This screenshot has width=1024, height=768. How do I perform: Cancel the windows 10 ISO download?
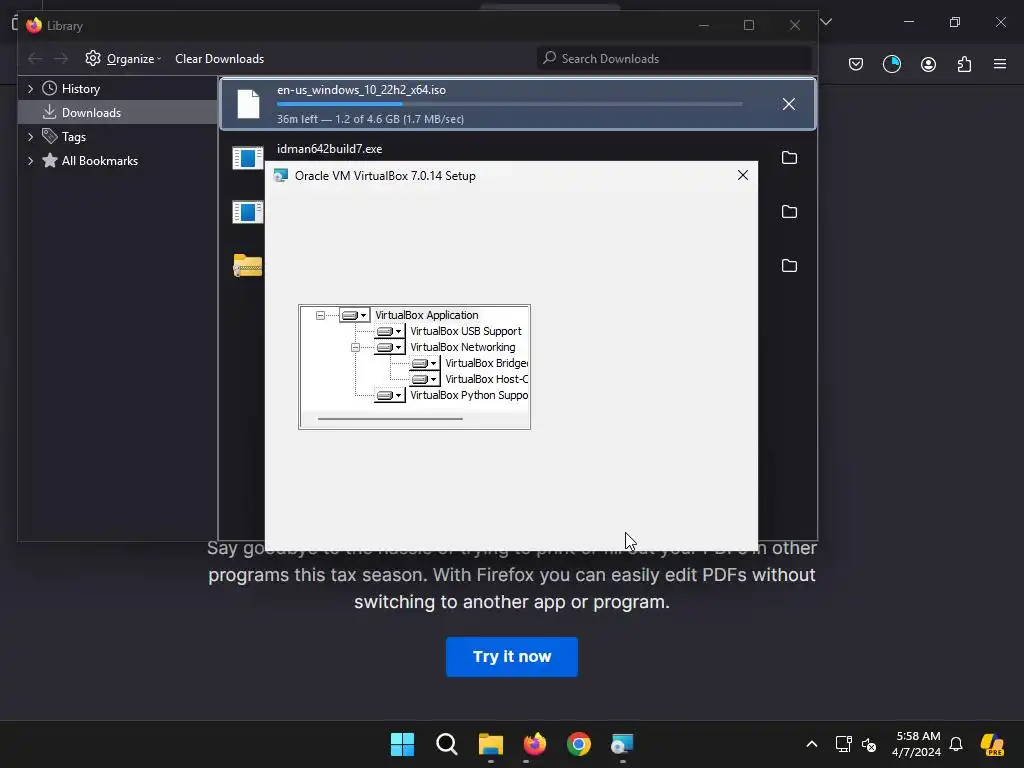click(789, 104)
